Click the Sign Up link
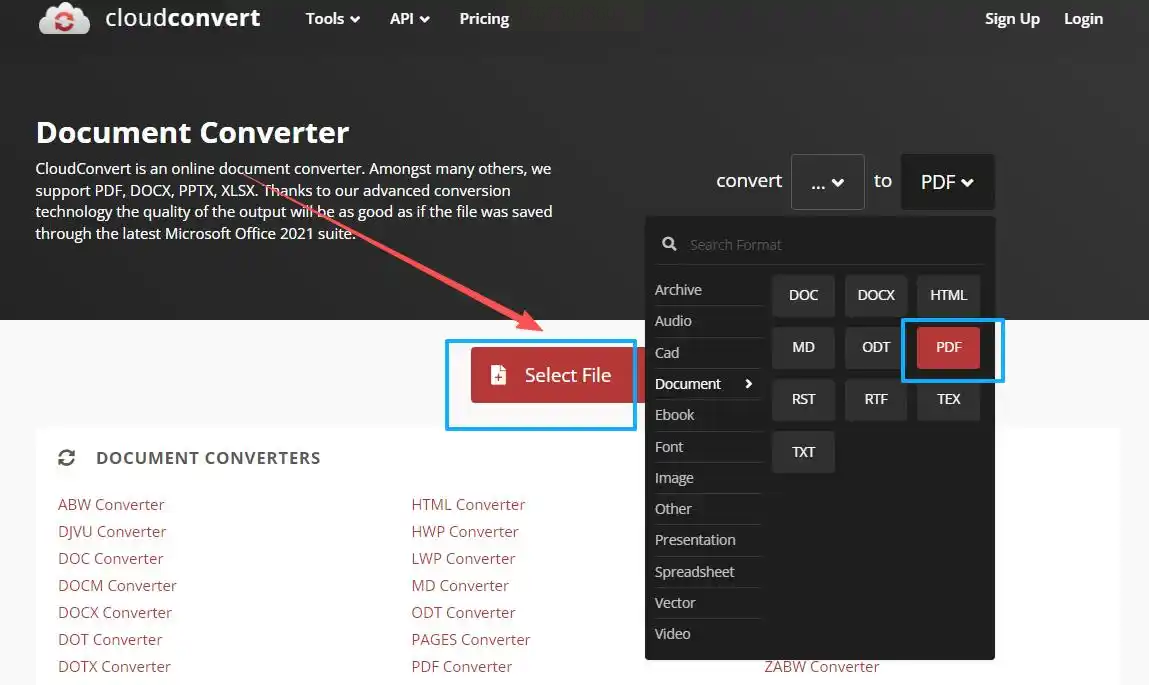1149x685 pixels. (1012, 19)
